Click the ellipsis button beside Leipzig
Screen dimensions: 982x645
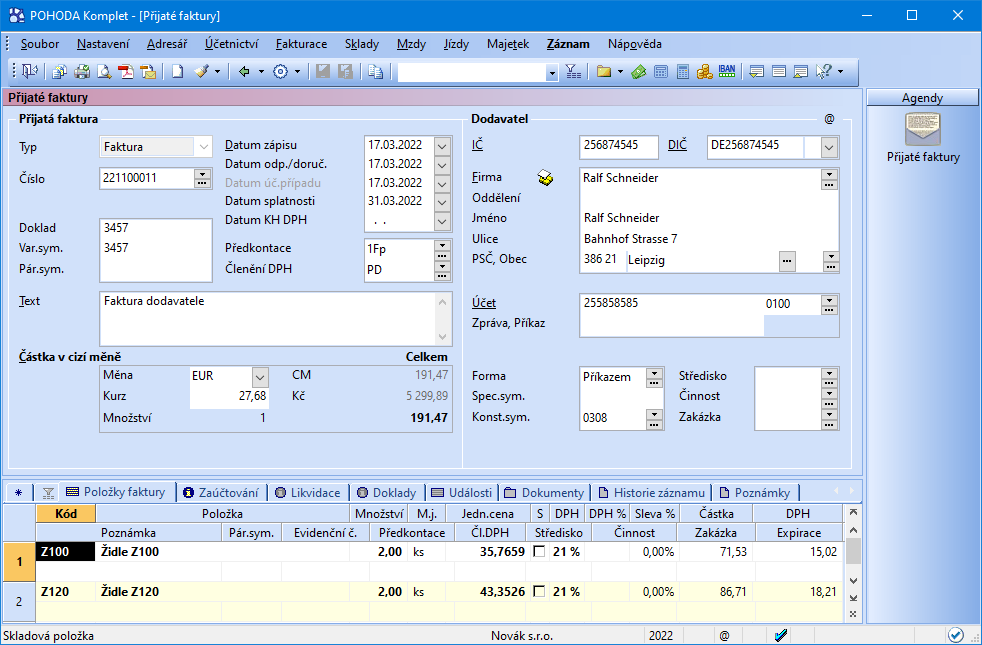(787, 261)
